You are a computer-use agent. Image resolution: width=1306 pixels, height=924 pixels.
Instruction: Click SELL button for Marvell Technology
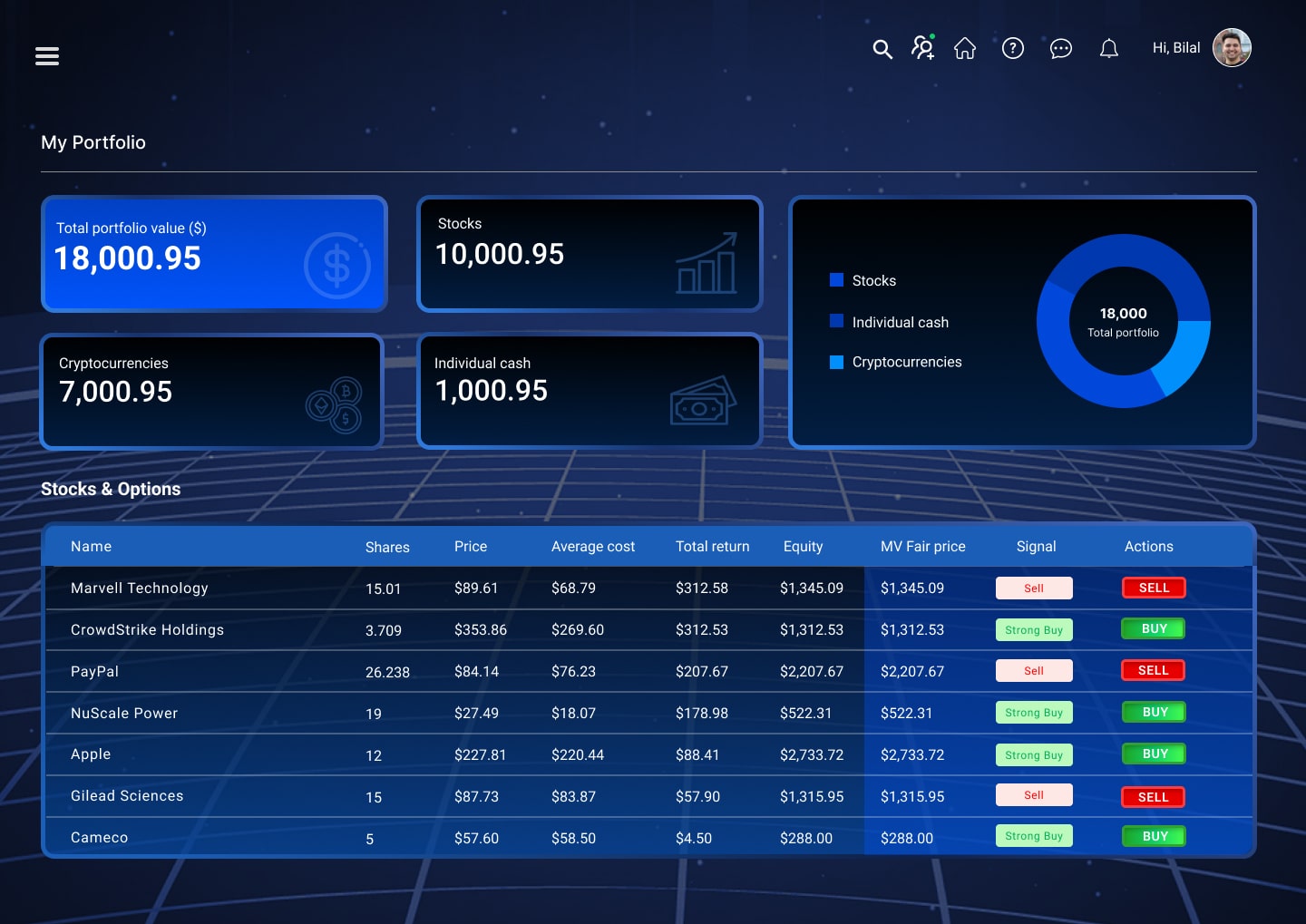(x=1154, y=588)
